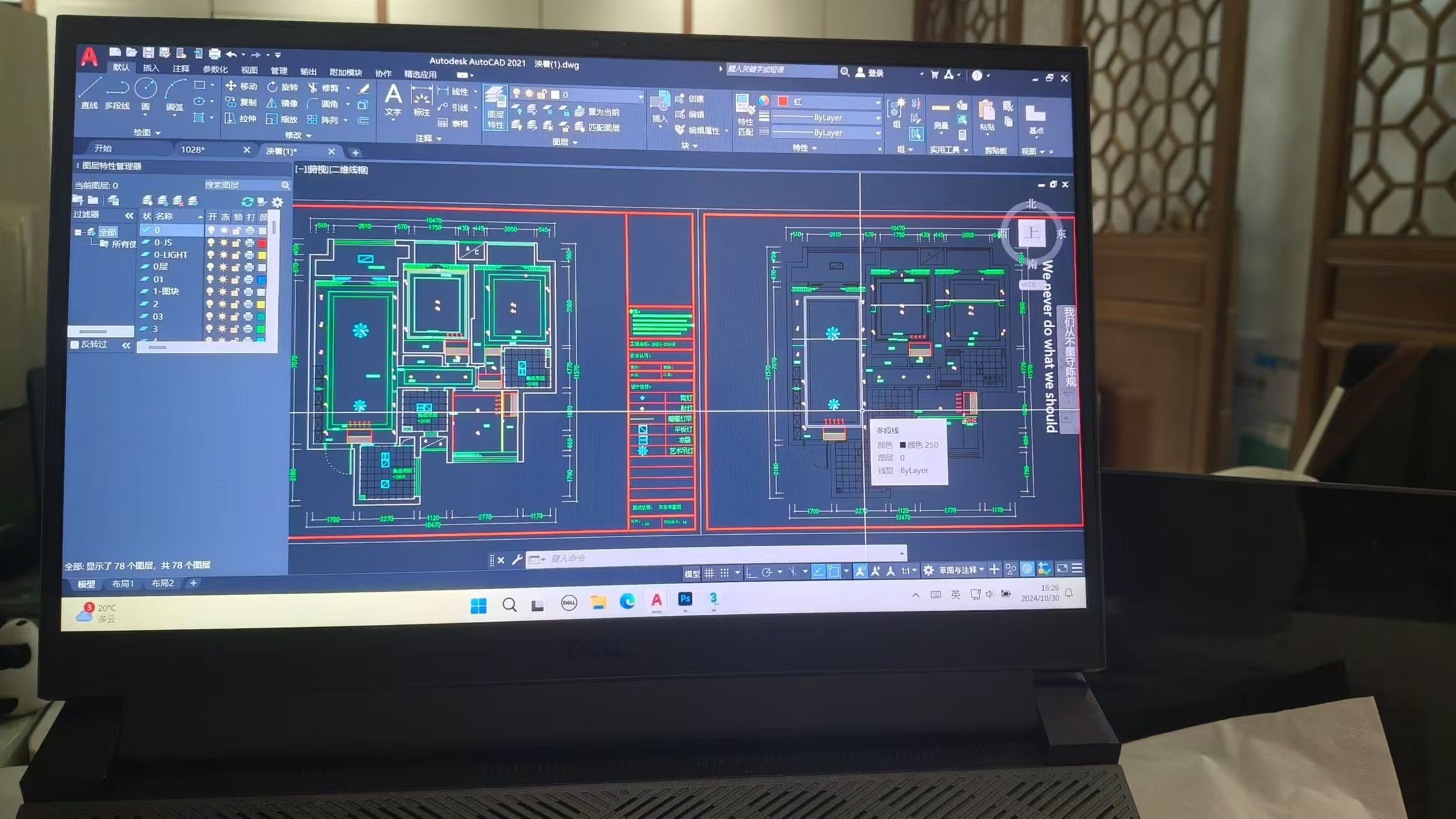Click the layer manager refresh icon
1456x819 pixels.
pyautogui.click(x=247, y=202)
